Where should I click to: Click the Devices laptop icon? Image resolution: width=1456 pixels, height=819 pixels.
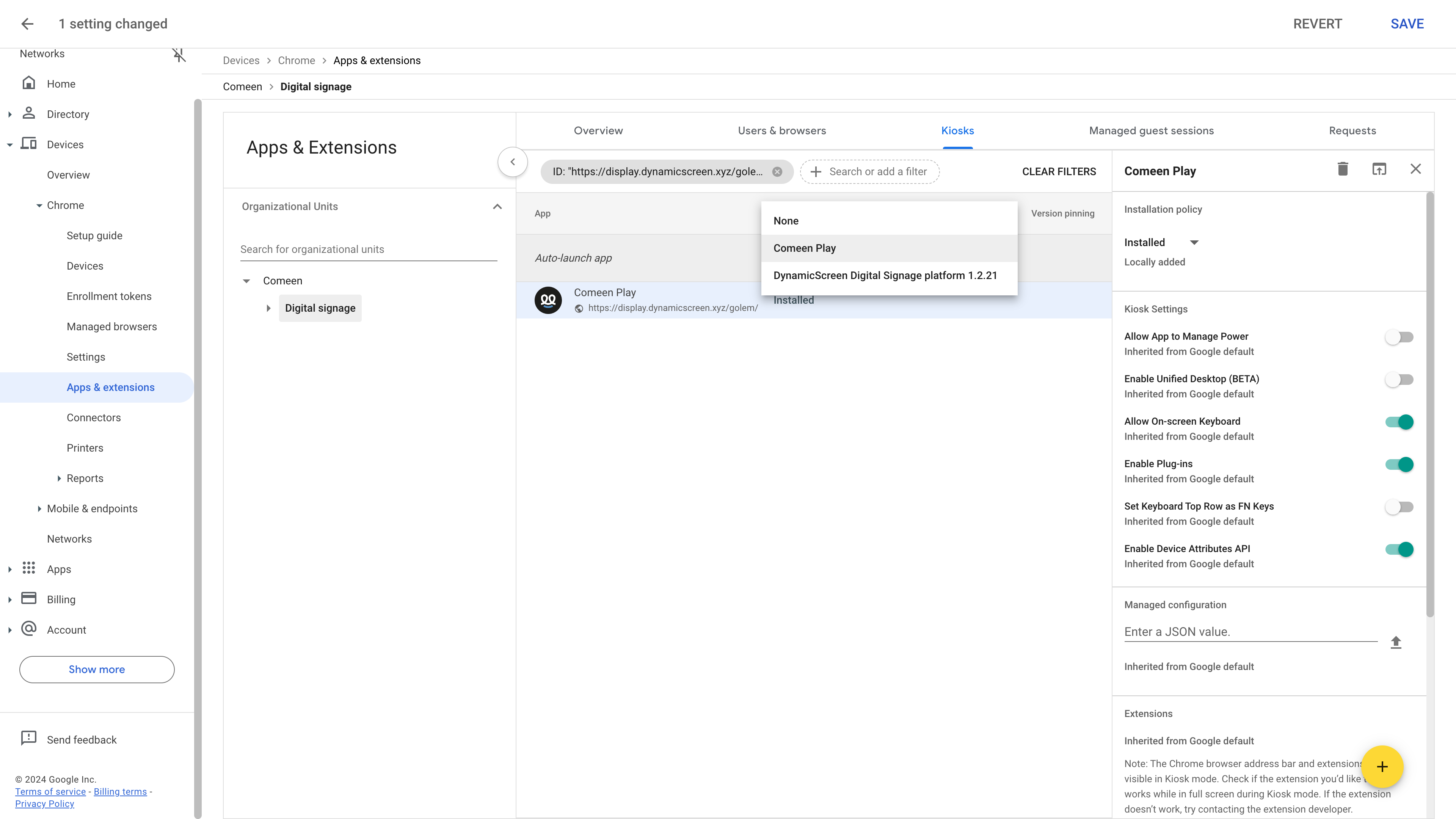pos(29,144)
